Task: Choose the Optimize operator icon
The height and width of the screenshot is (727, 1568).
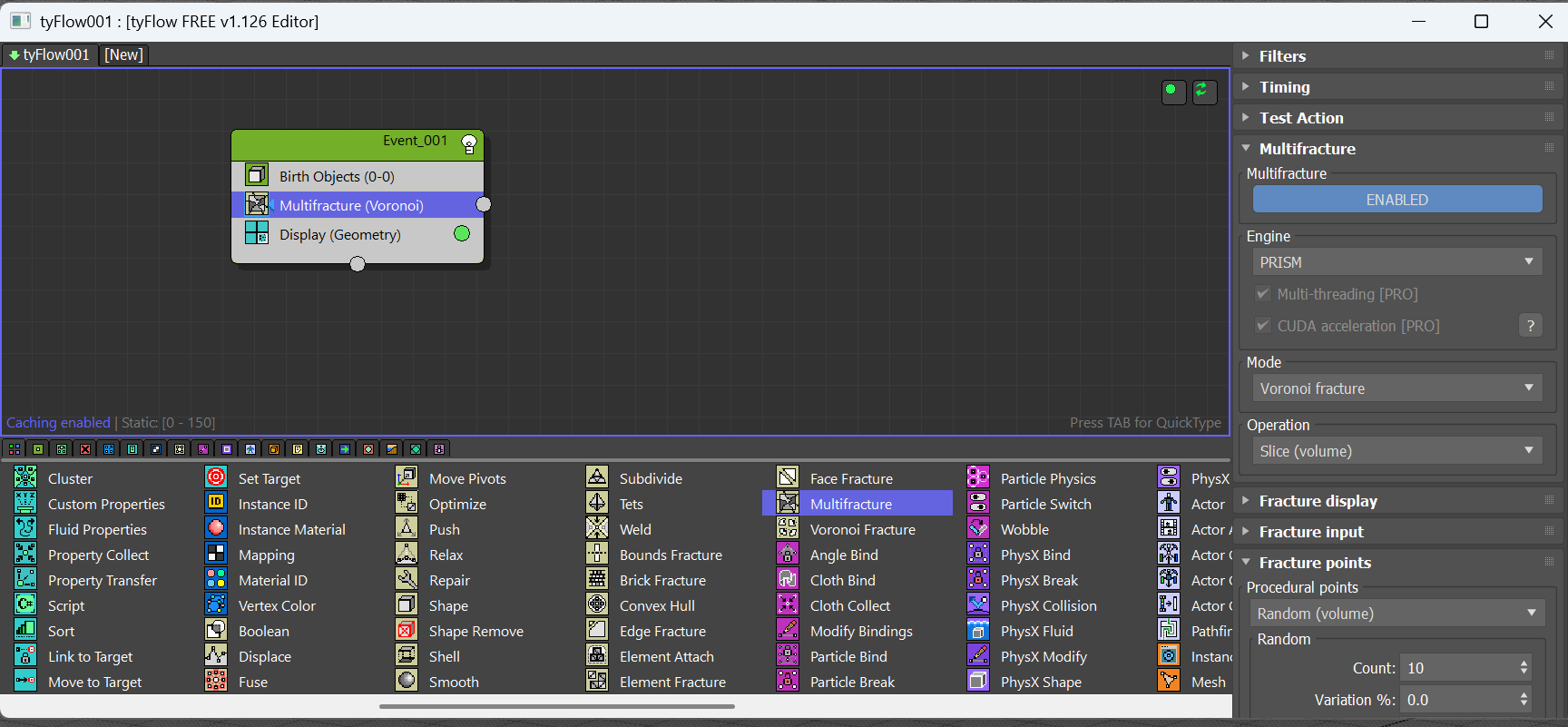Action: tap(407, 503)
